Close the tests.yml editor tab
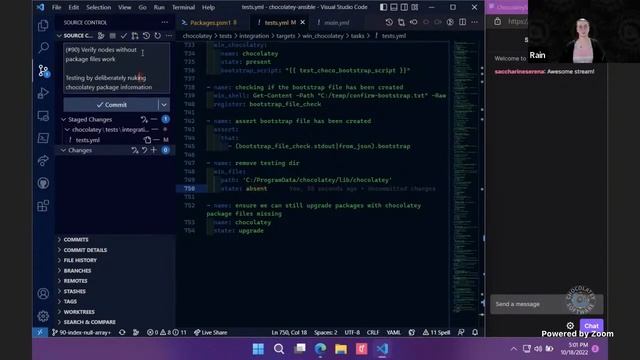 point(302,22)
